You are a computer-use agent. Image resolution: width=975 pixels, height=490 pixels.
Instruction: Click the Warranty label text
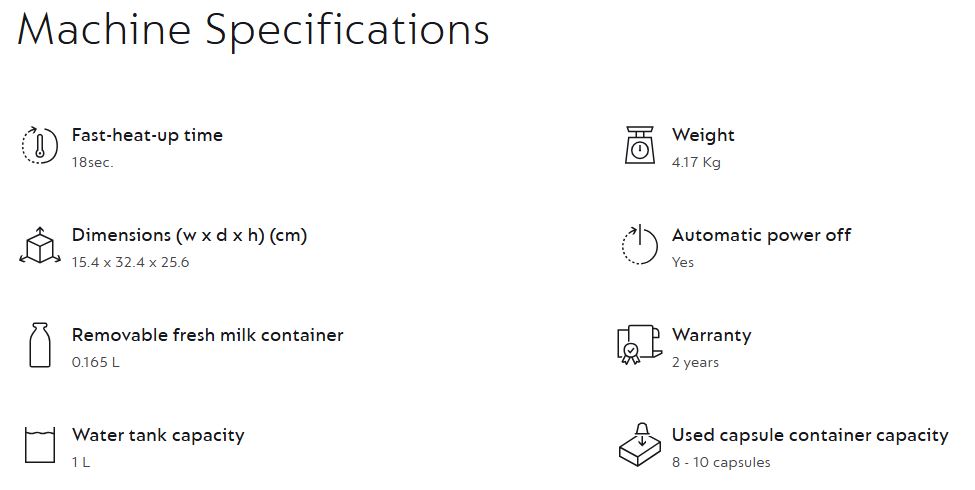[x=711, y=335]
